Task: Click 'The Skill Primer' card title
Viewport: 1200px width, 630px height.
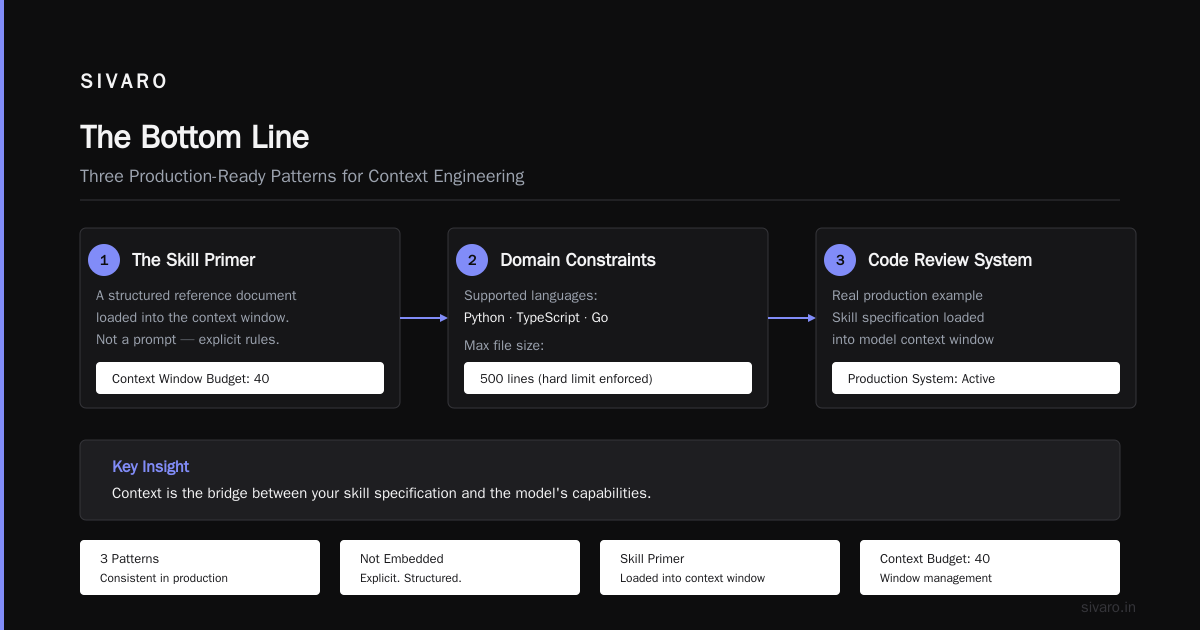Action: pos(193,260)
